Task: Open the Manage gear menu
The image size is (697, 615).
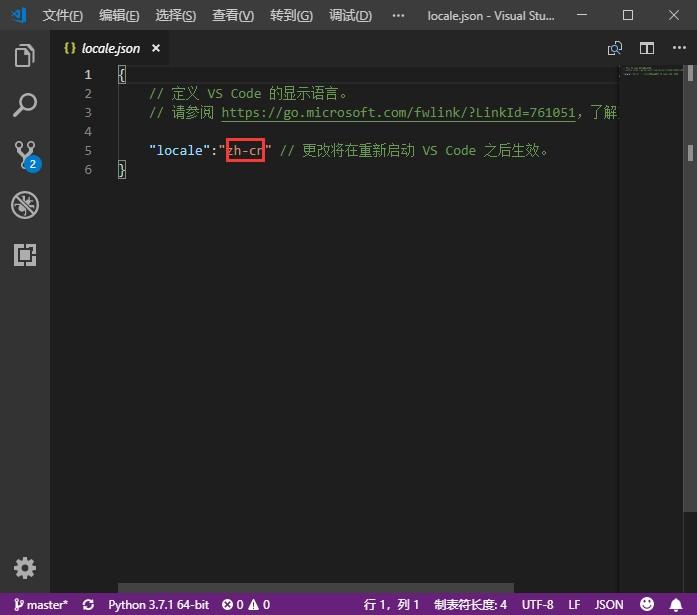Action: [25, 568]
